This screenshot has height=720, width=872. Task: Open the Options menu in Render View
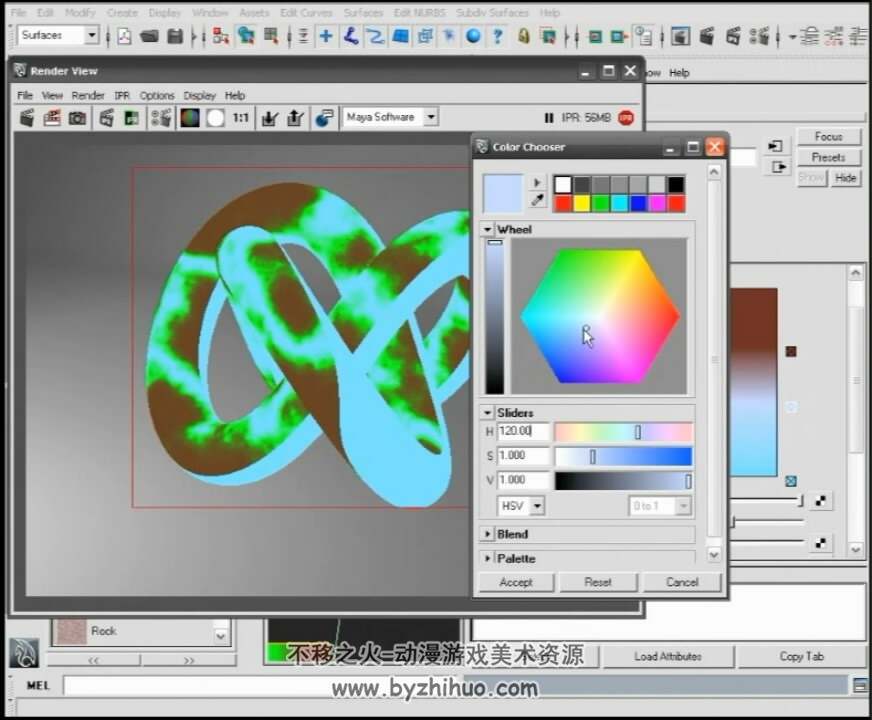click(x=157, y=96)
